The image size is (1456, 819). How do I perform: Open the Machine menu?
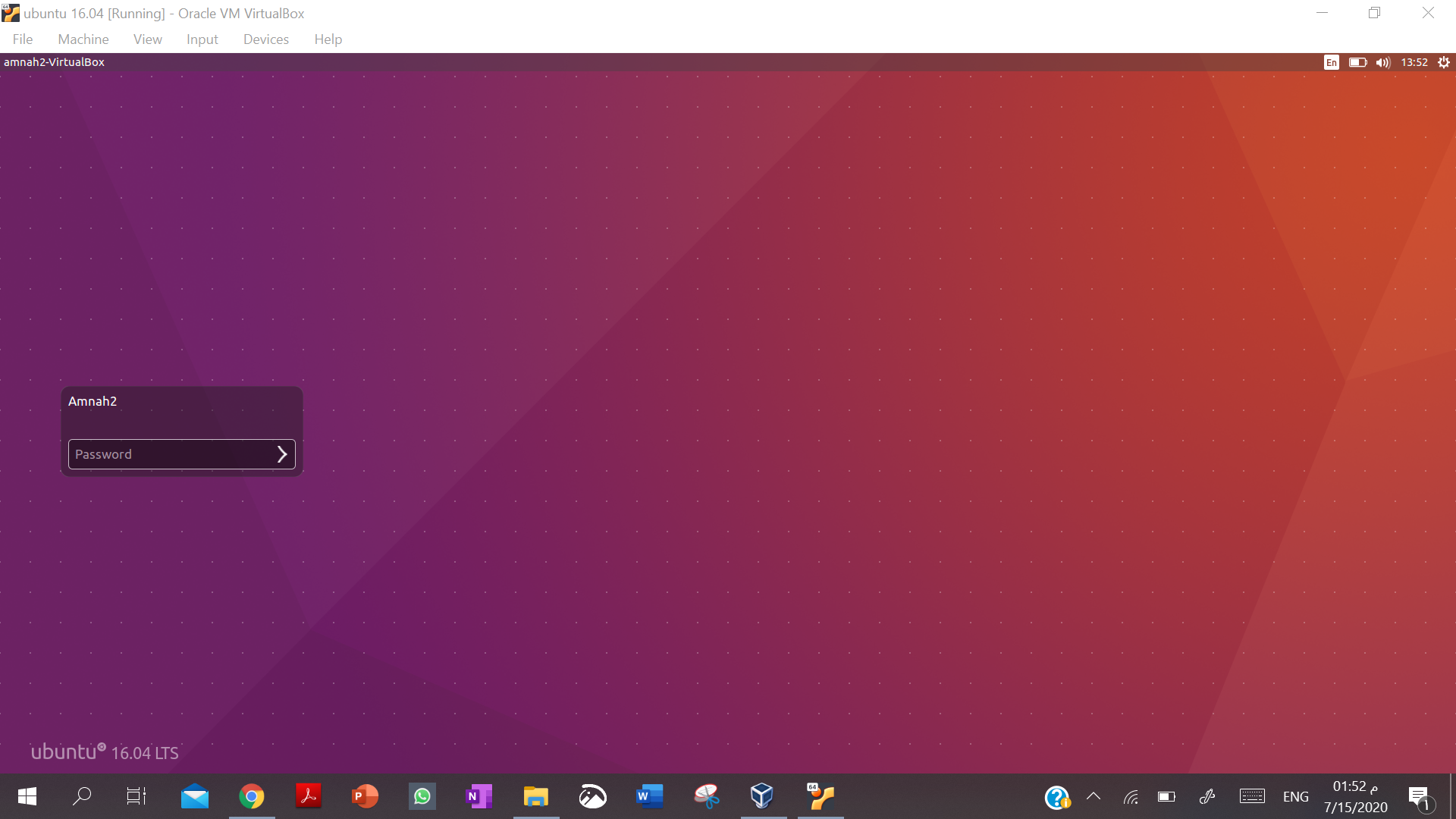click(83, 39)
